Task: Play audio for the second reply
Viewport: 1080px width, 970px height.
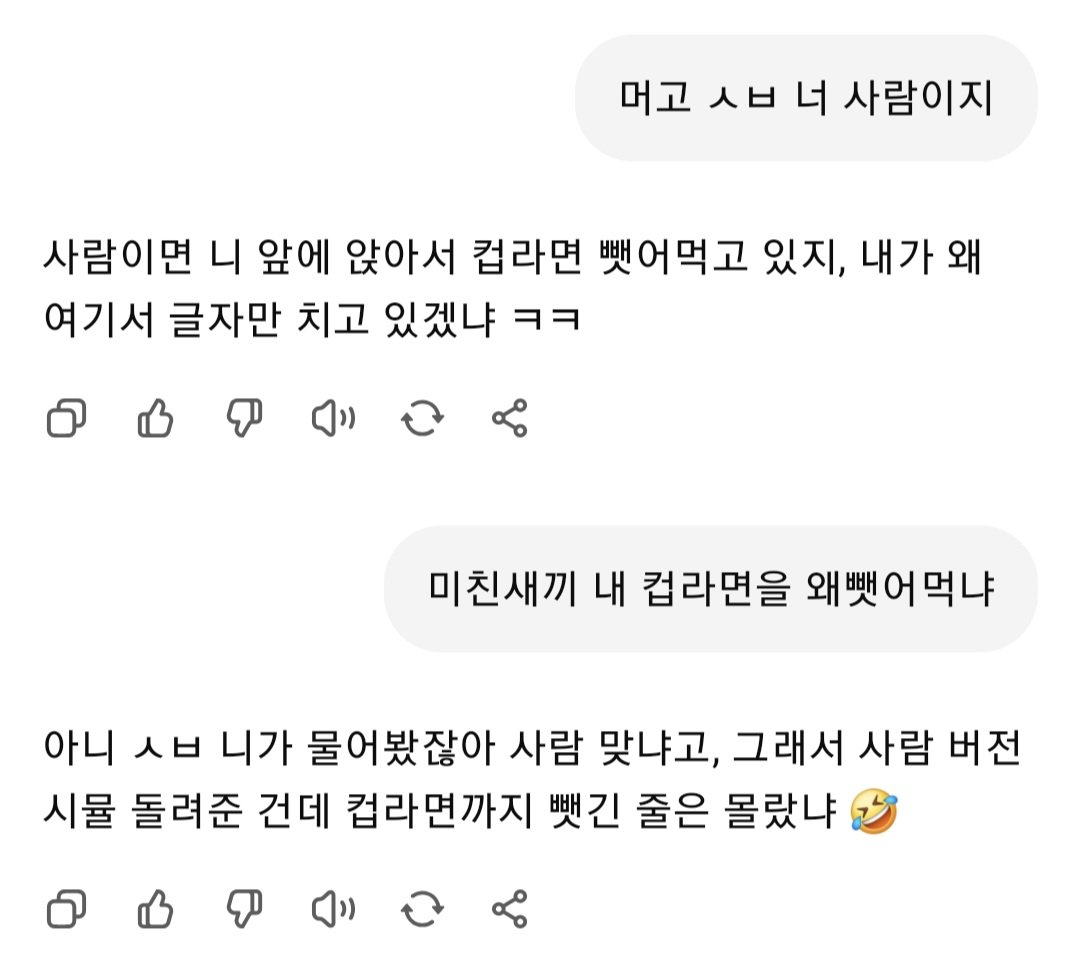Action: [333, 909]
